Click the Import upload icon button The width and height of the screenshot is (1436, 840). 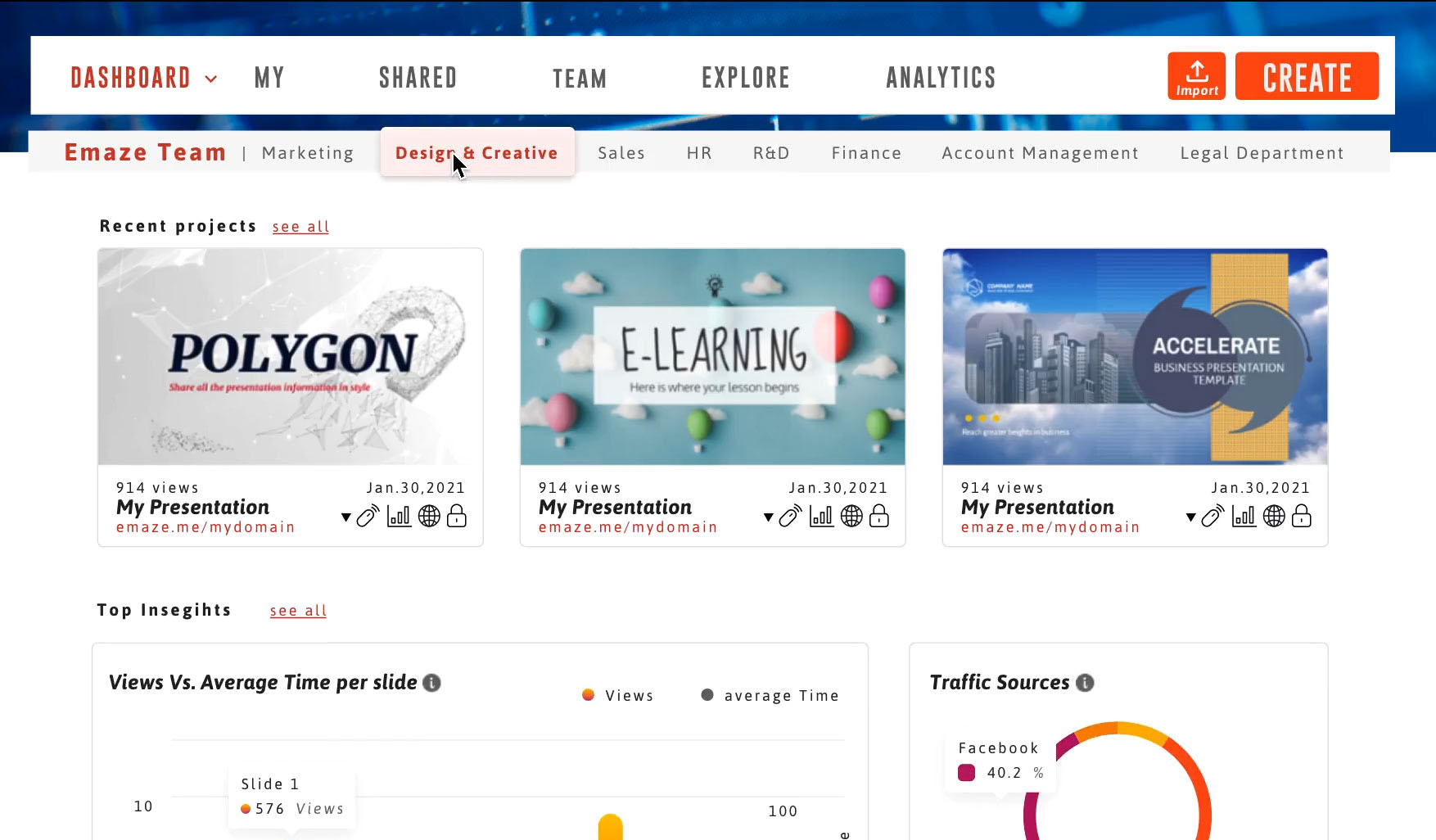point(1196,76)
